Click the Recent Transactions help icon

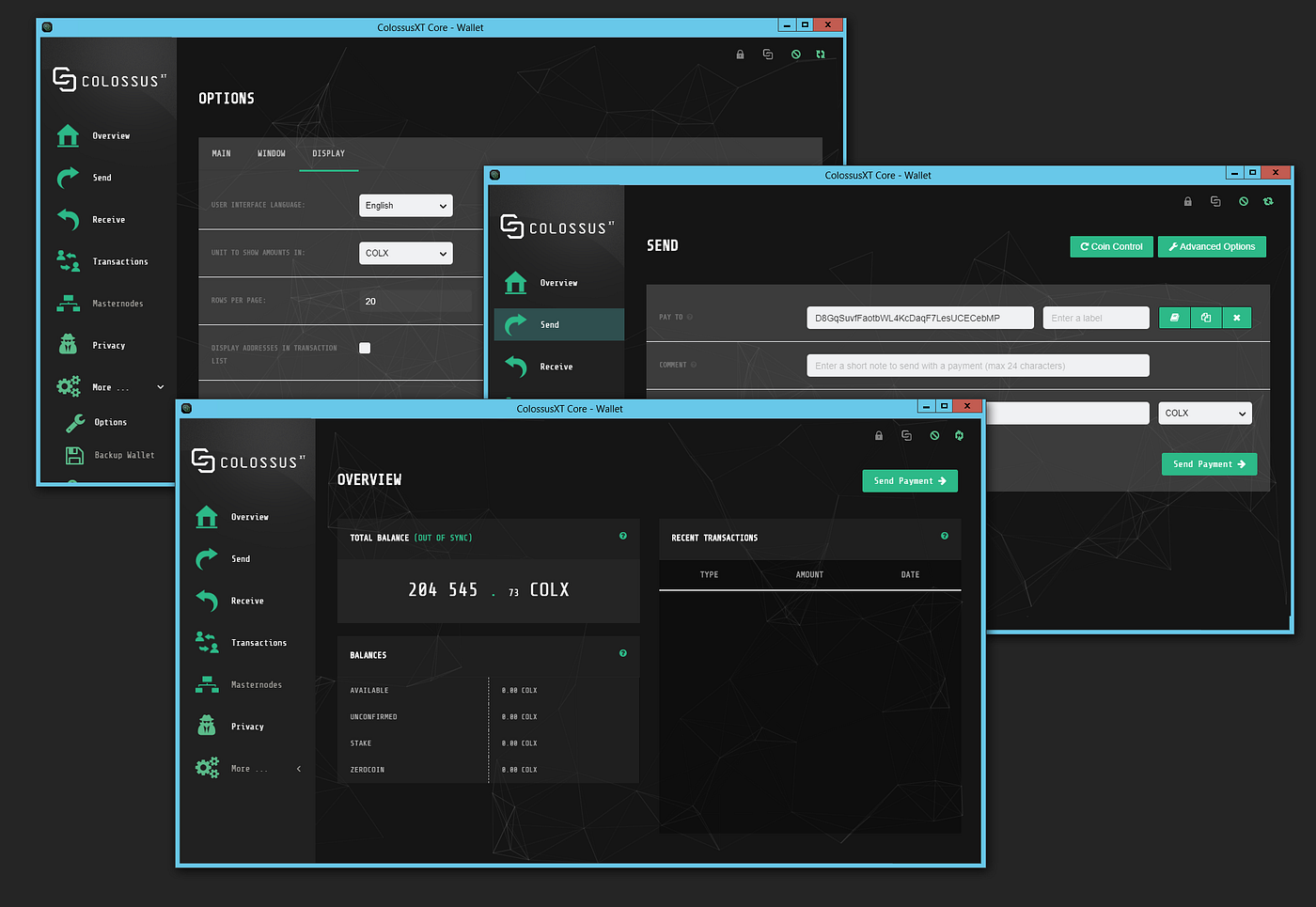point(945,536)
